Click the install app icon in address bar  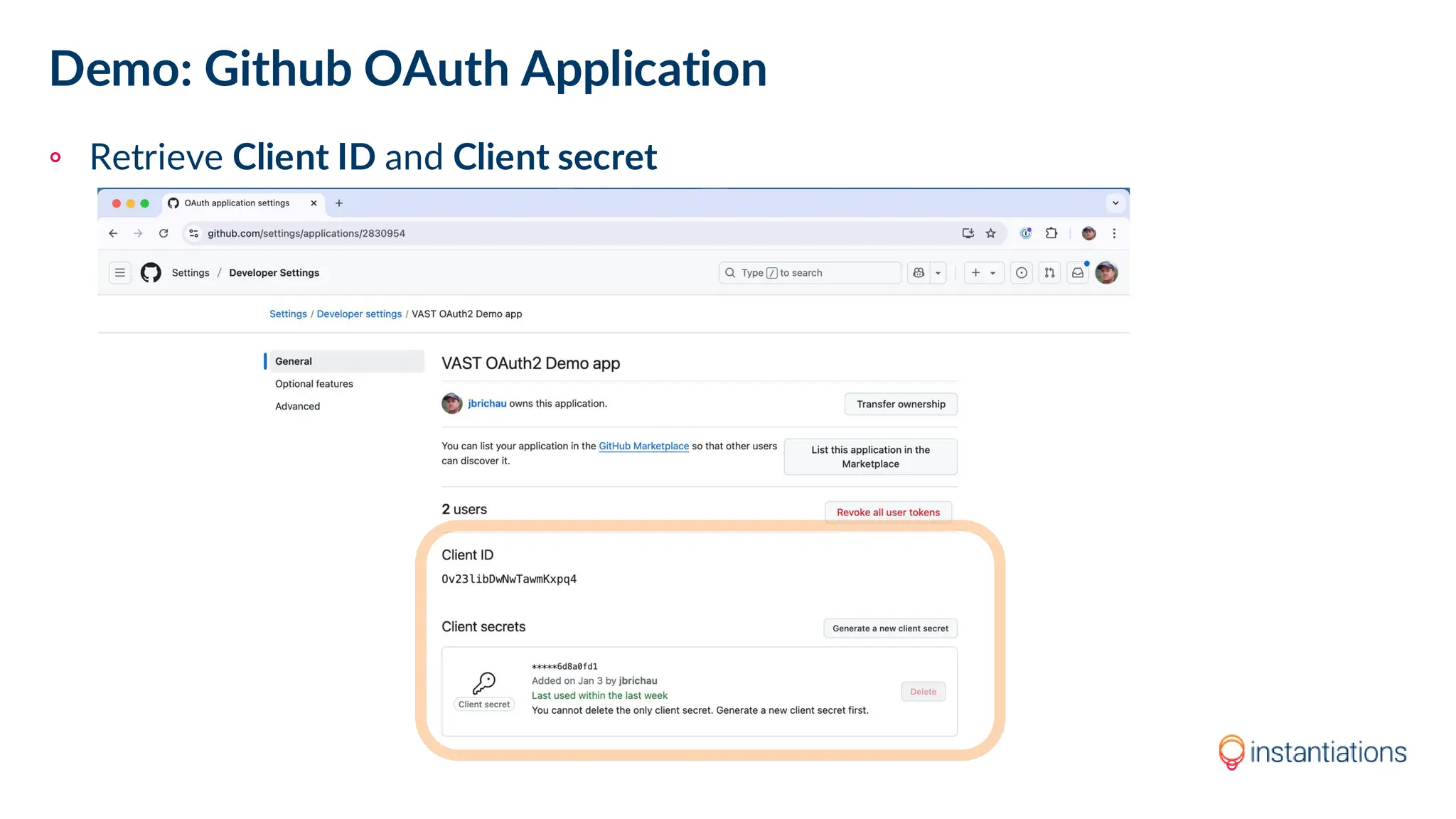(x=968, y=233)
